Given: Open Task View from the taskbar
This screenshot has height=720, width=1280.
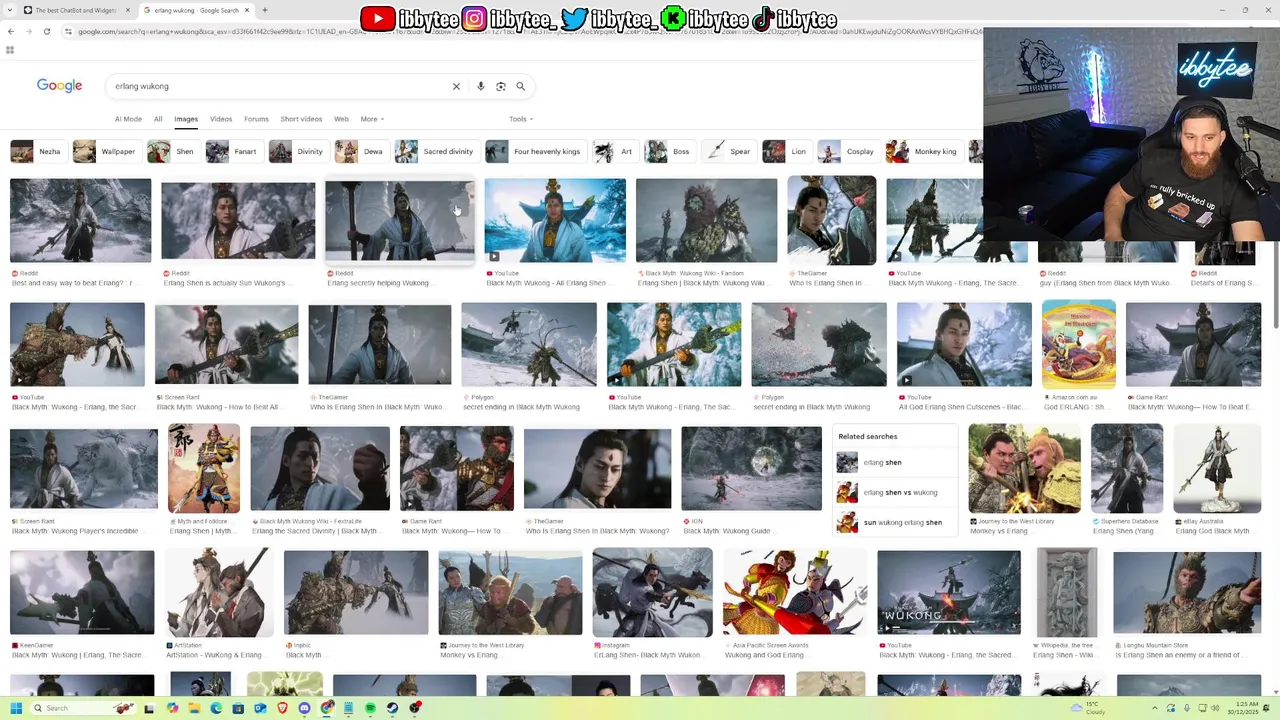Looking at the screenshot, I should [x=149, y=708].
